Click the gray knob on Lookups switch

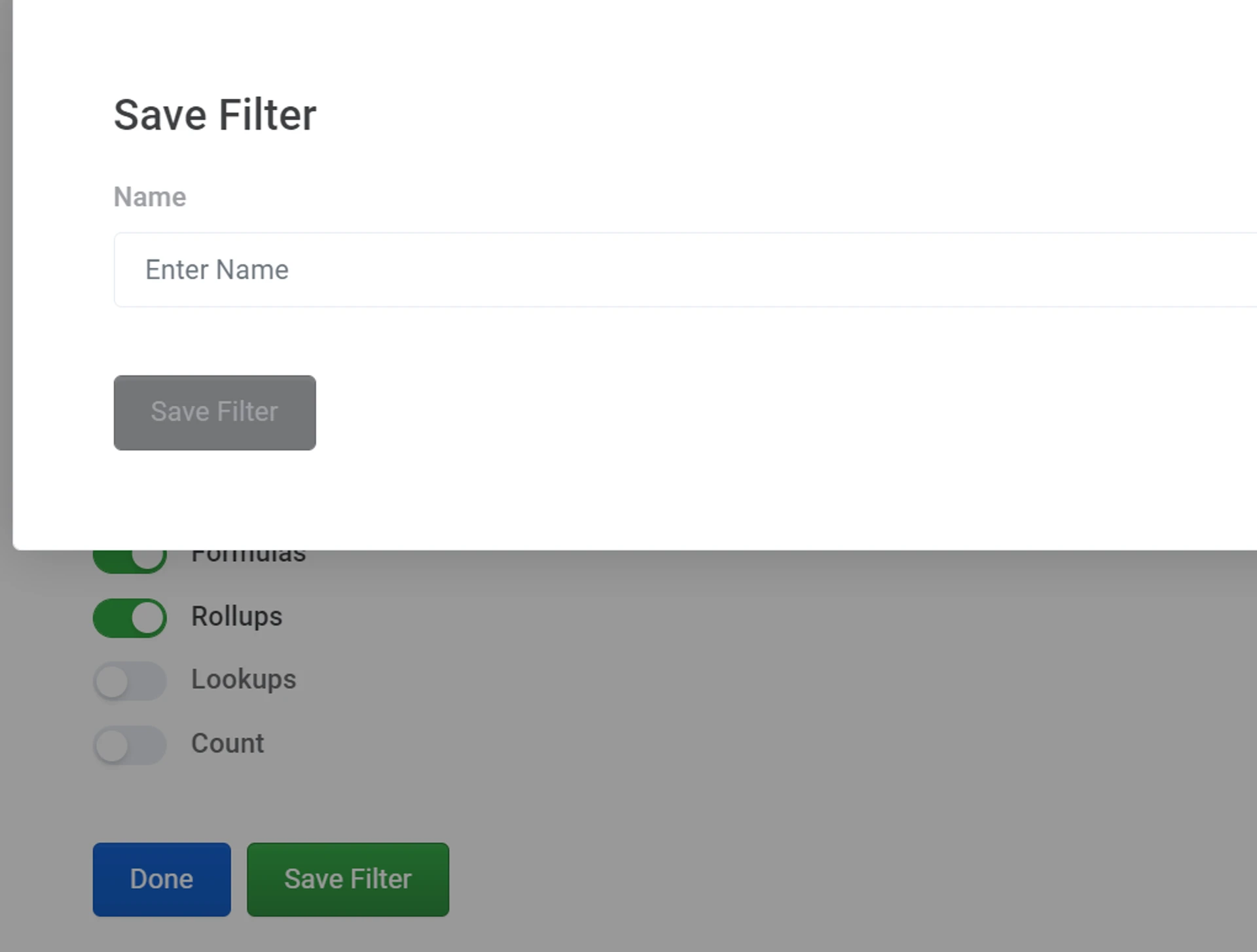[112, 682]
